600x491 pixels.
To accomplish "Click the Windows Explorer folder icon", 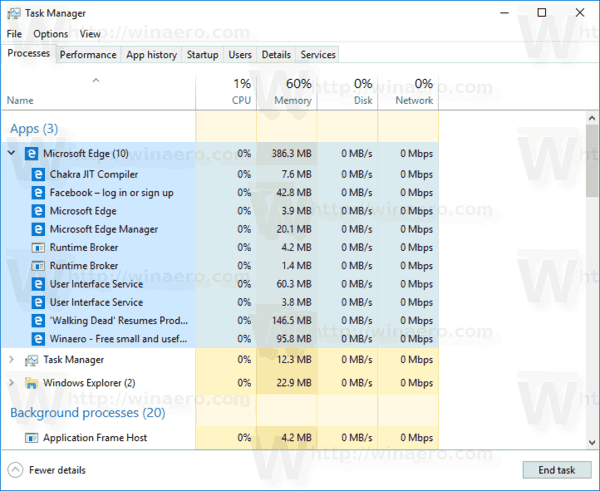I will (31, 383).
